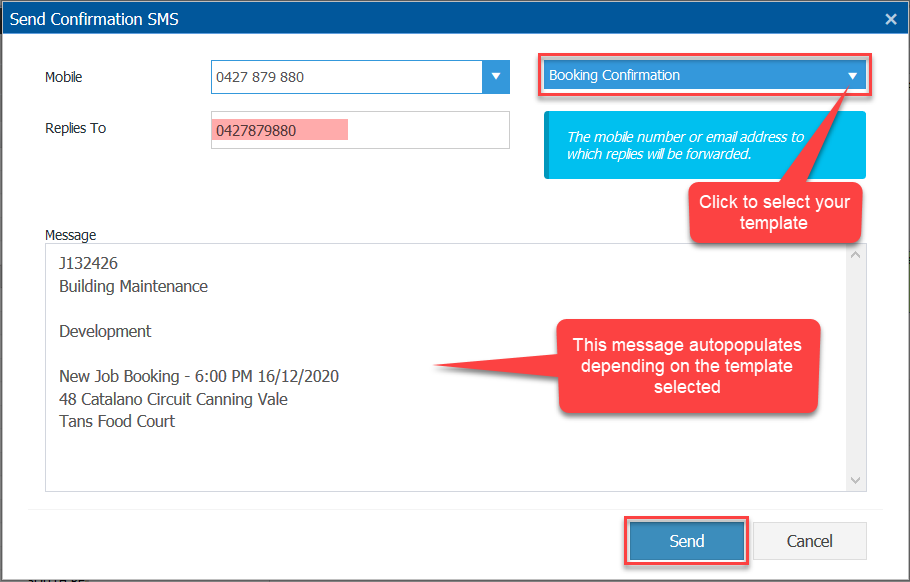Place cursor on Building Maintenance line
This screenshot has width=910, height=582.
pos(133,286)
